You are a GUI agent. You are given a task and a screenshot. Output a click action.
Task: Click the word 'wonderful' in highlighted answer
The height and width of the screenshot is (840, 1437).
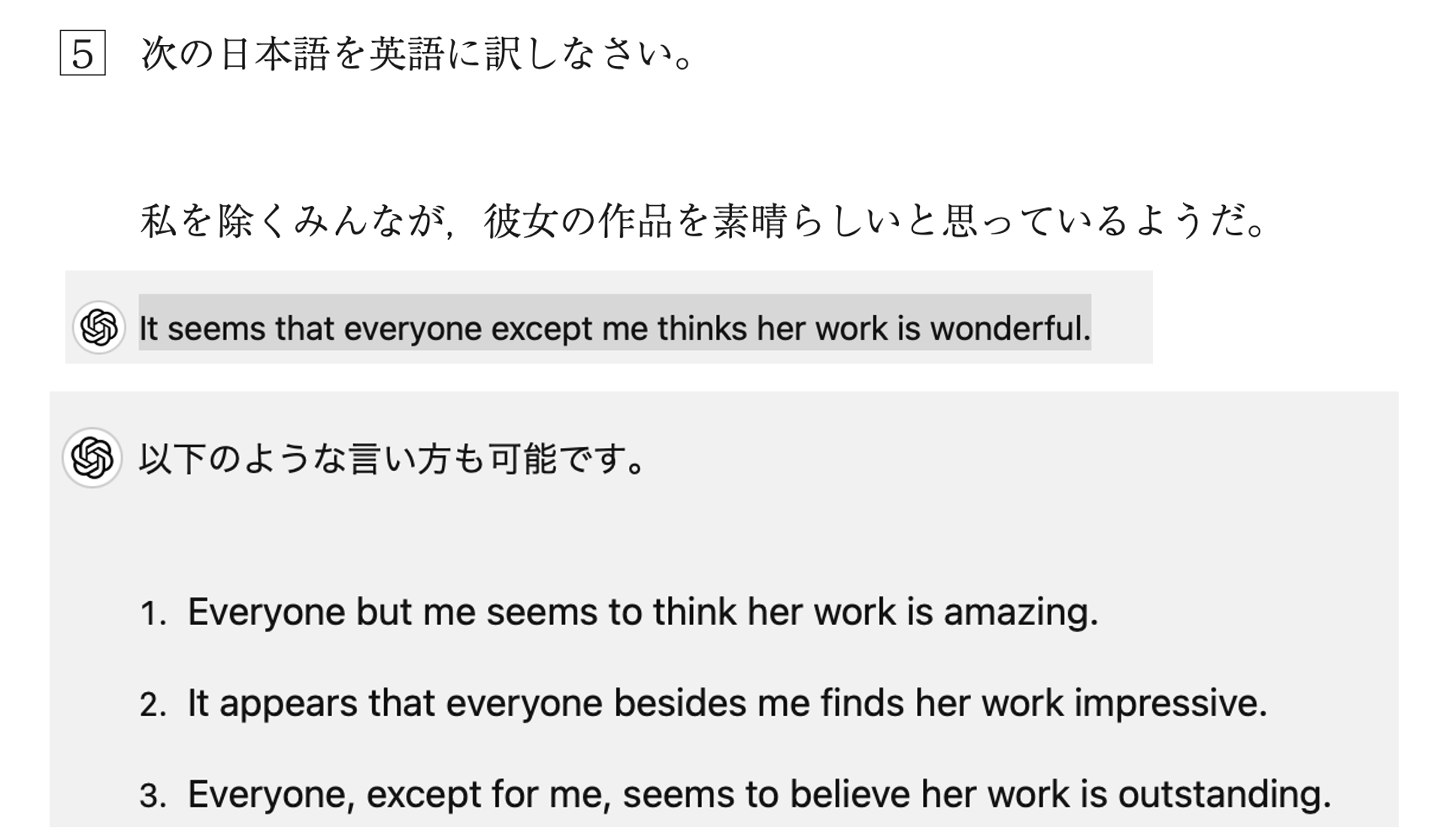tap(1009, 328)
